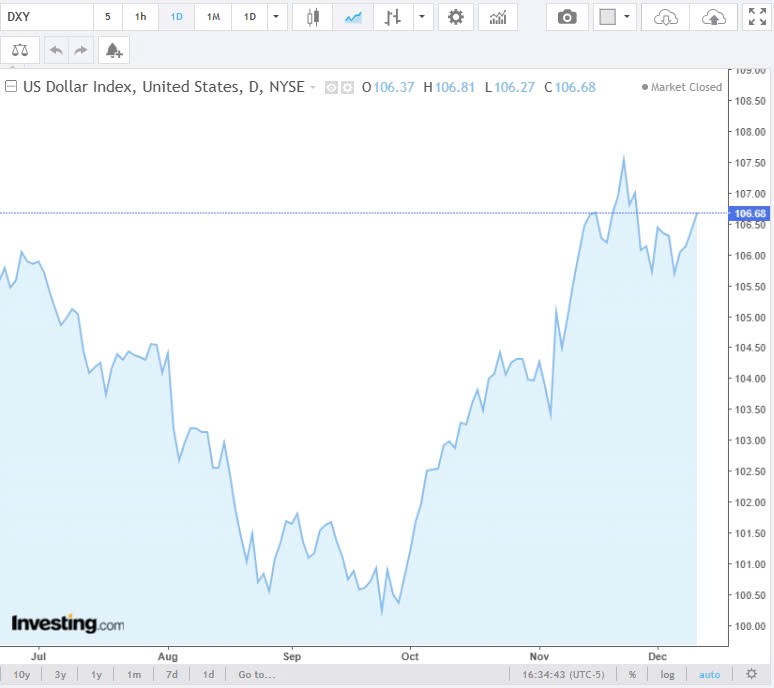Viewport: 774px width, 688px height.
Task: Open the layout square dropdown arrow
Action: (627, 17)
